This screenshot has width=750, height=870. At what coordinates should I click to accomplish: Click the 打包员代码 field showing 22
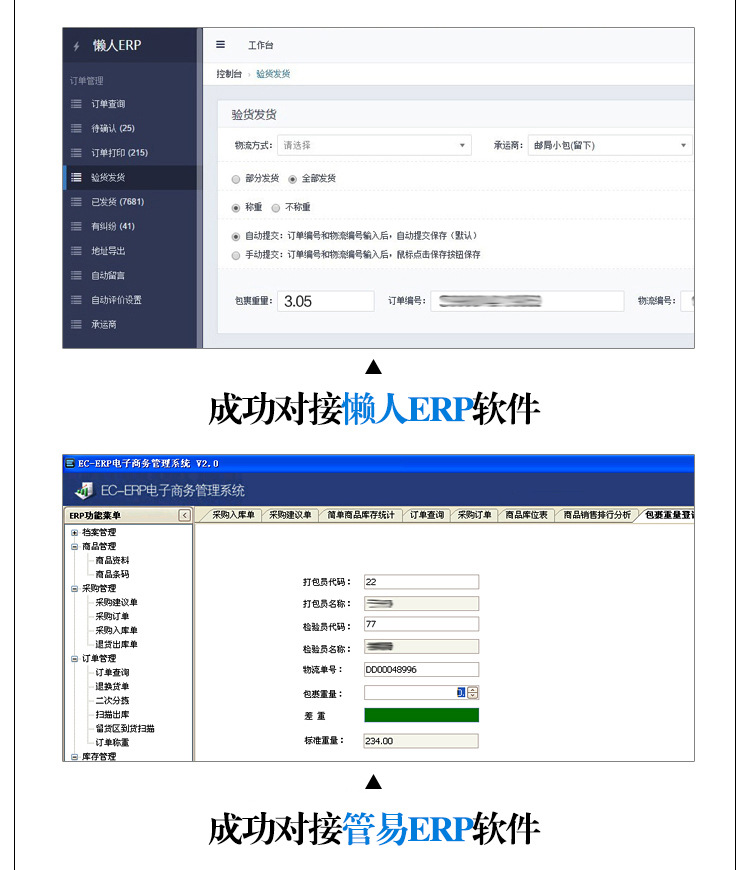tap(421, 581)
